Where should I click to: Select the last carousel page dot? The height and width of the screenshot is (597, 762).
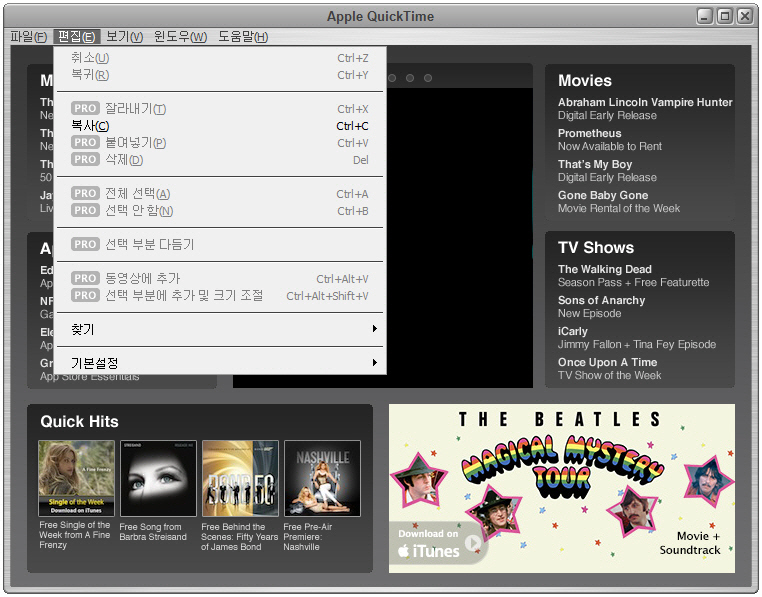pyautogui.click(x=428, y=78)
